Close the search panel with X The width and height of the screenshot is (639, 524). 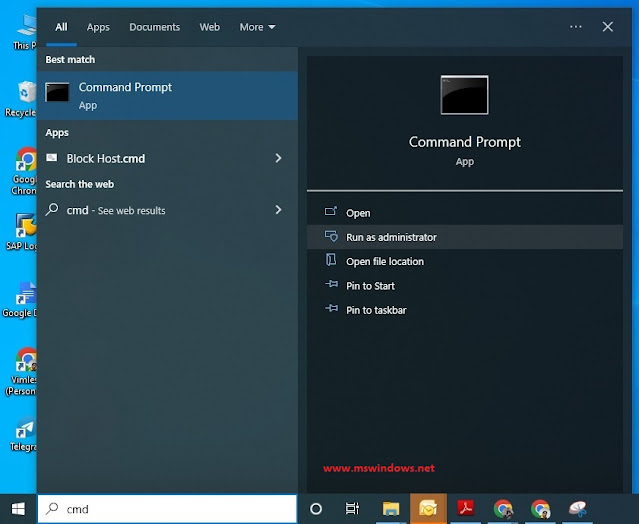[608, 27]
